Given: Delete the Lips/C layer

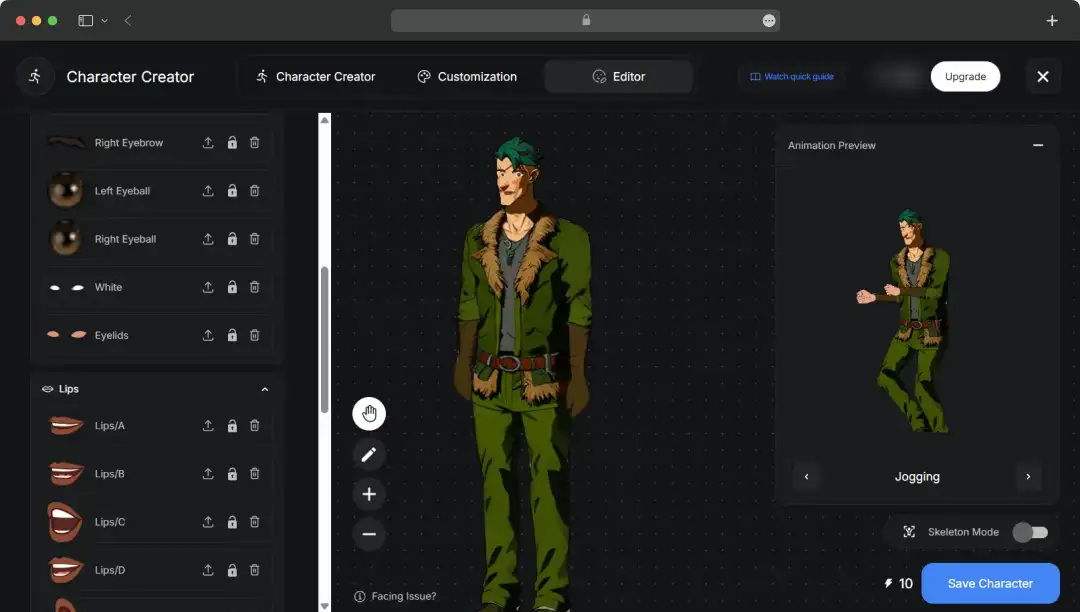Looking at the screenshot, I should 255,521.
